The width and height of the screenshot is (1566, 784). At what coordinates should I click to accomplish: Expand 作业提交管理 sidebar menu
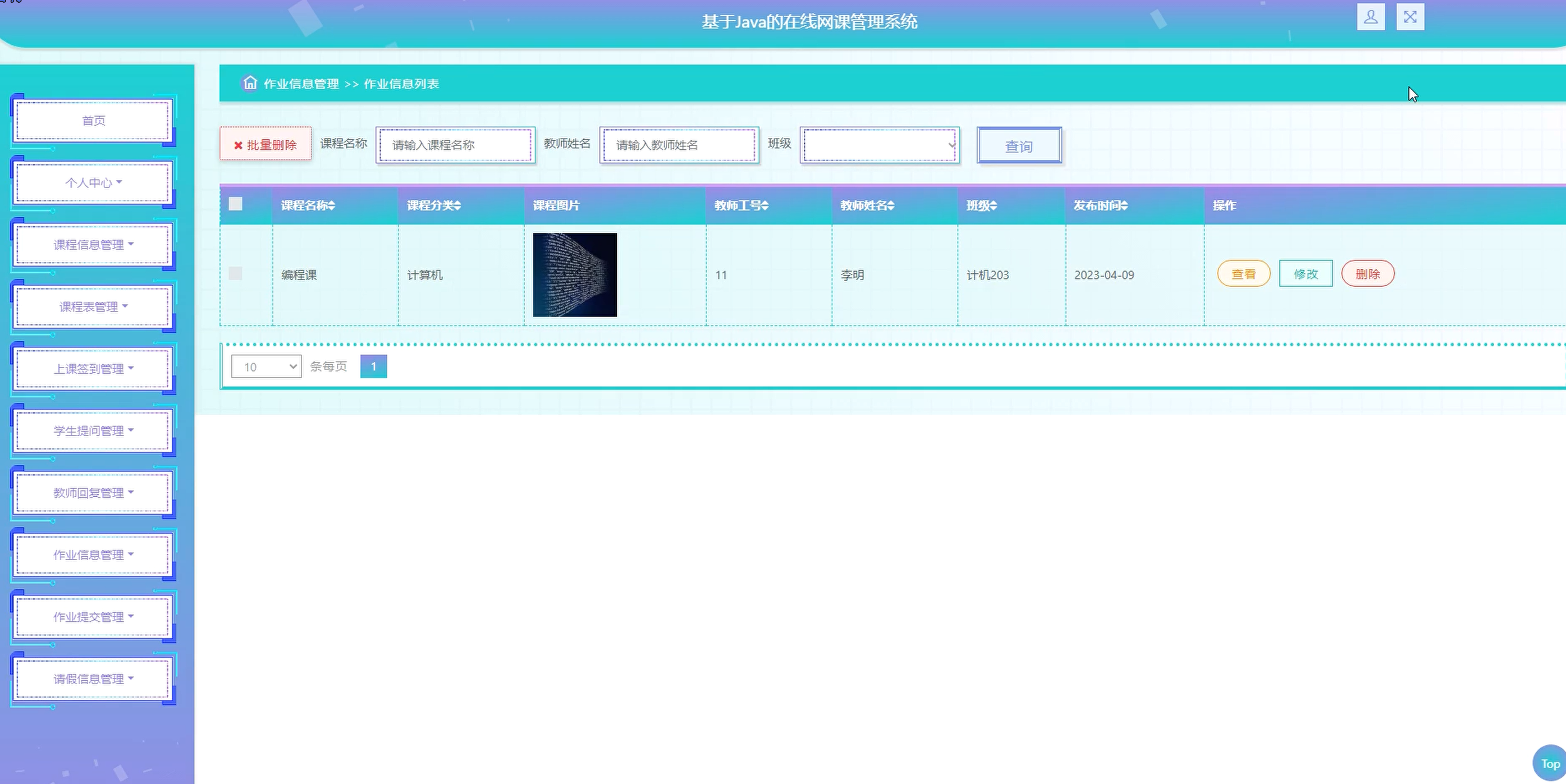93,616
